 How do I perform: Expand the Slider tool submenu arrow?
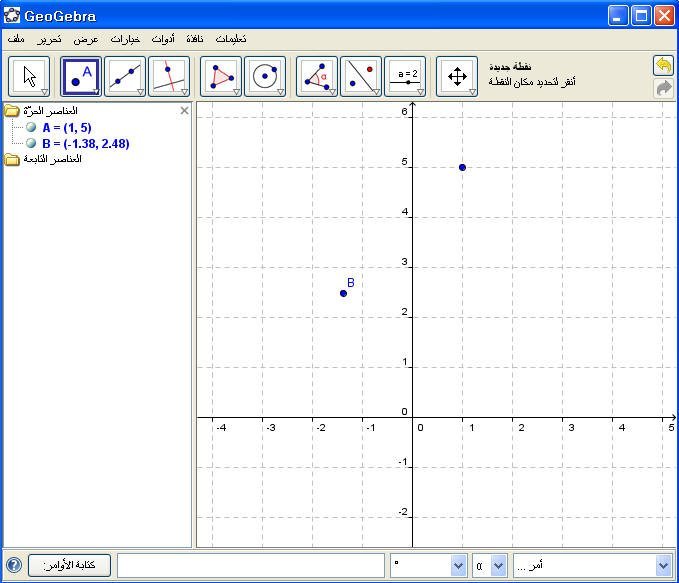point(420,92)
